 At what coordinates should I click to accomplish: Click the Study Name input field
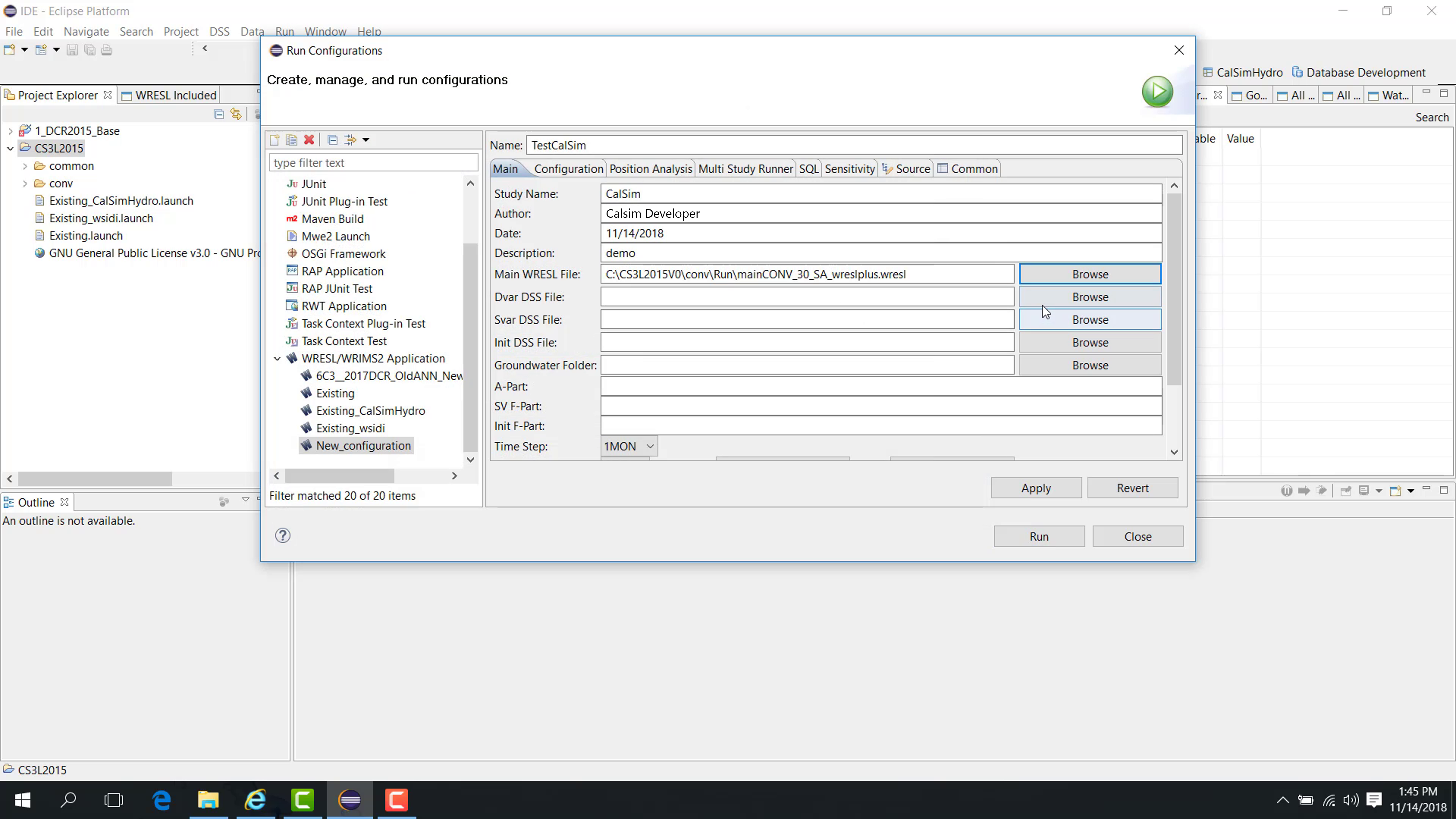pyautogui.click(x=881, y=194)
